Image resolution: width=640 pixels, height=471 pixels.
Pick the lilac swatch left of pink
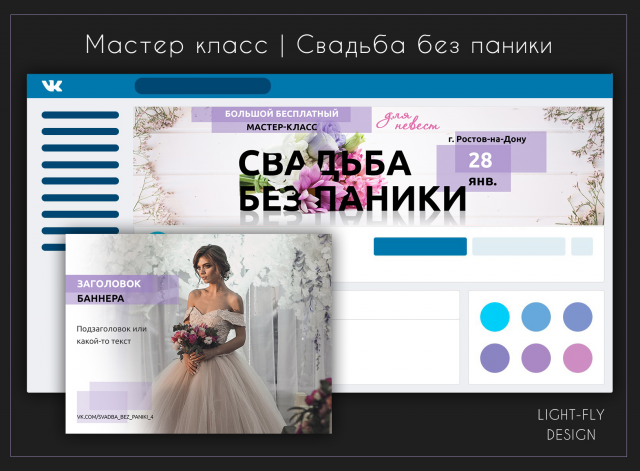pos(536,358)
